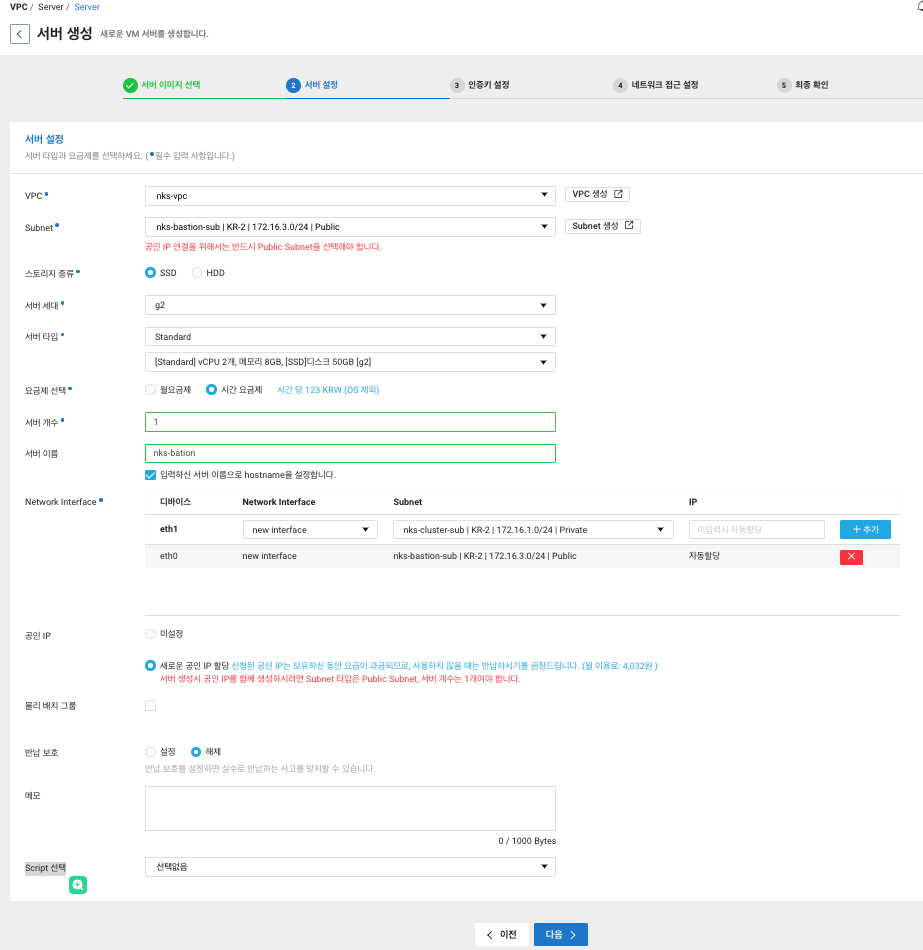Click eth1 IP input field

[x=756, y=530]
